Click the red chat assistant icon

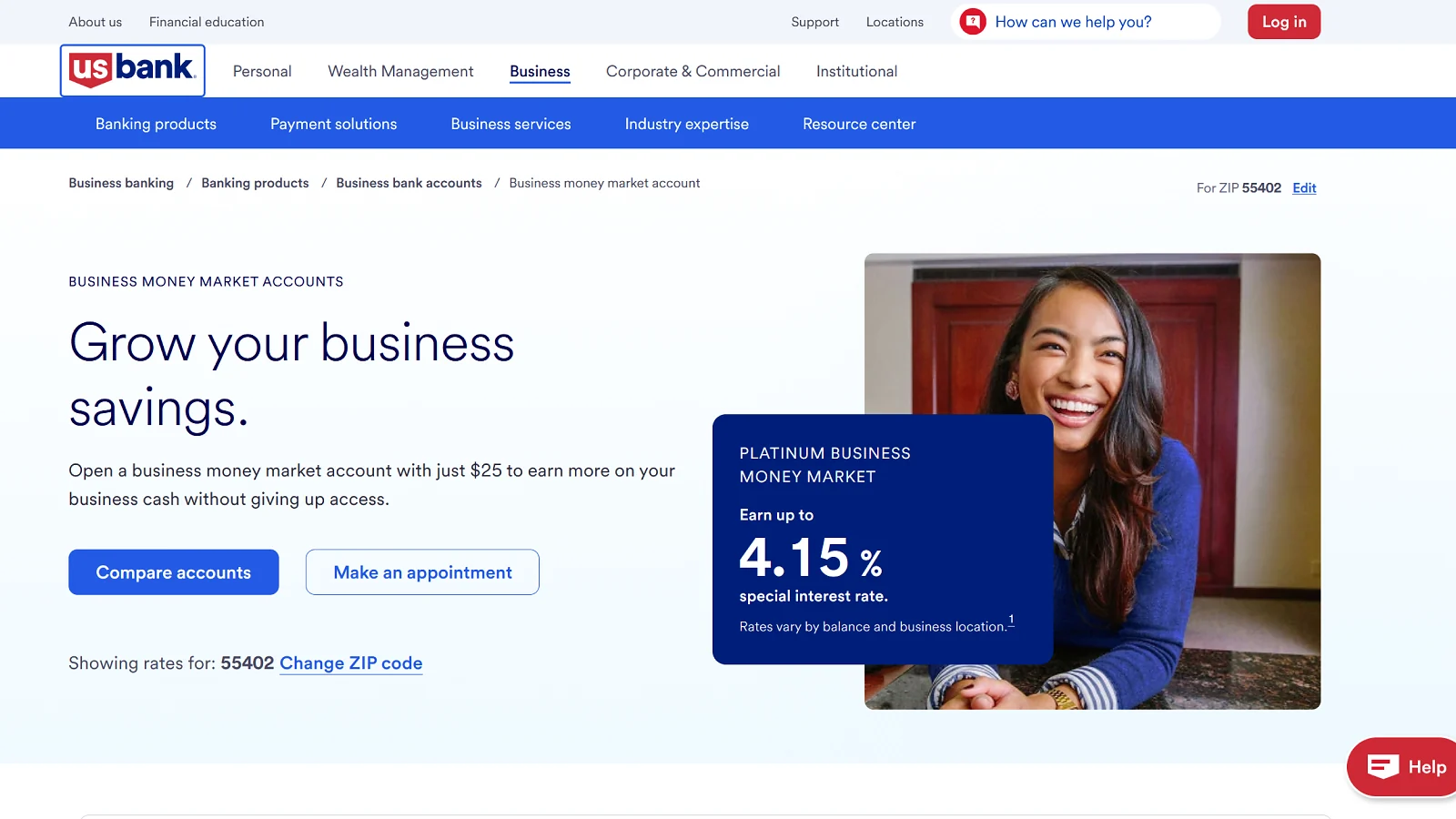[x=973, y=22]
